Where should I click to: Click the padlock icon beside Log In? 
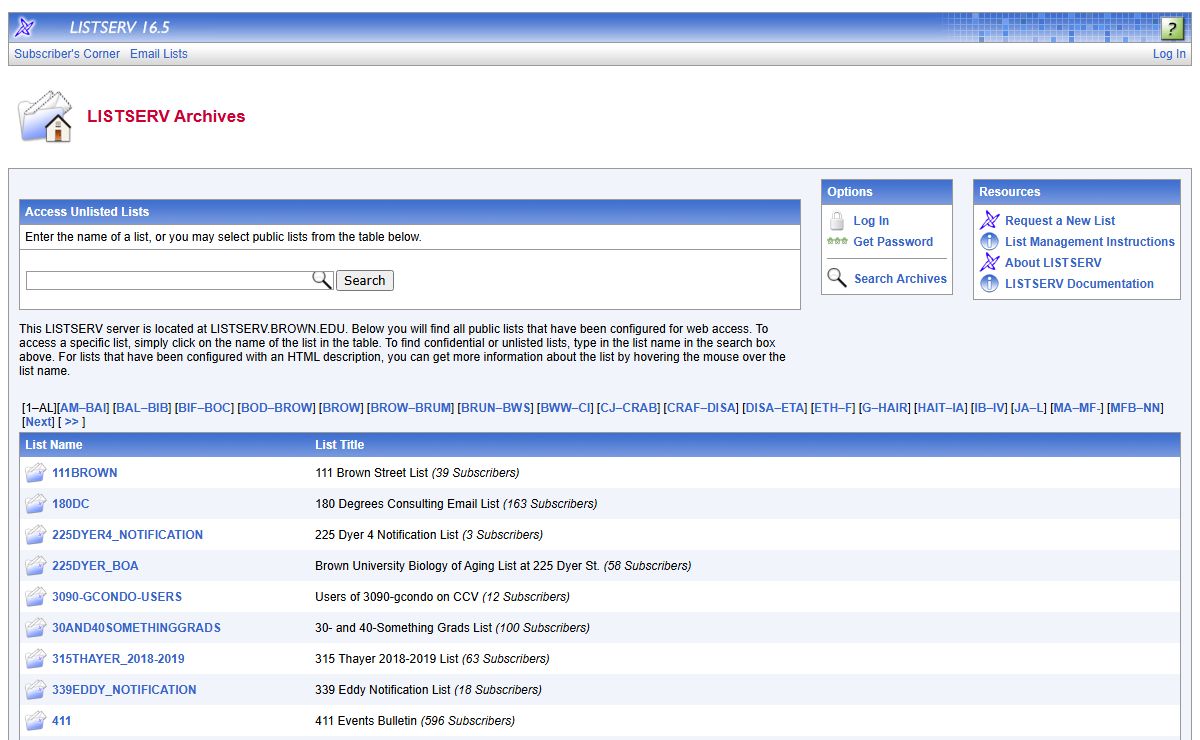[837, 221]
